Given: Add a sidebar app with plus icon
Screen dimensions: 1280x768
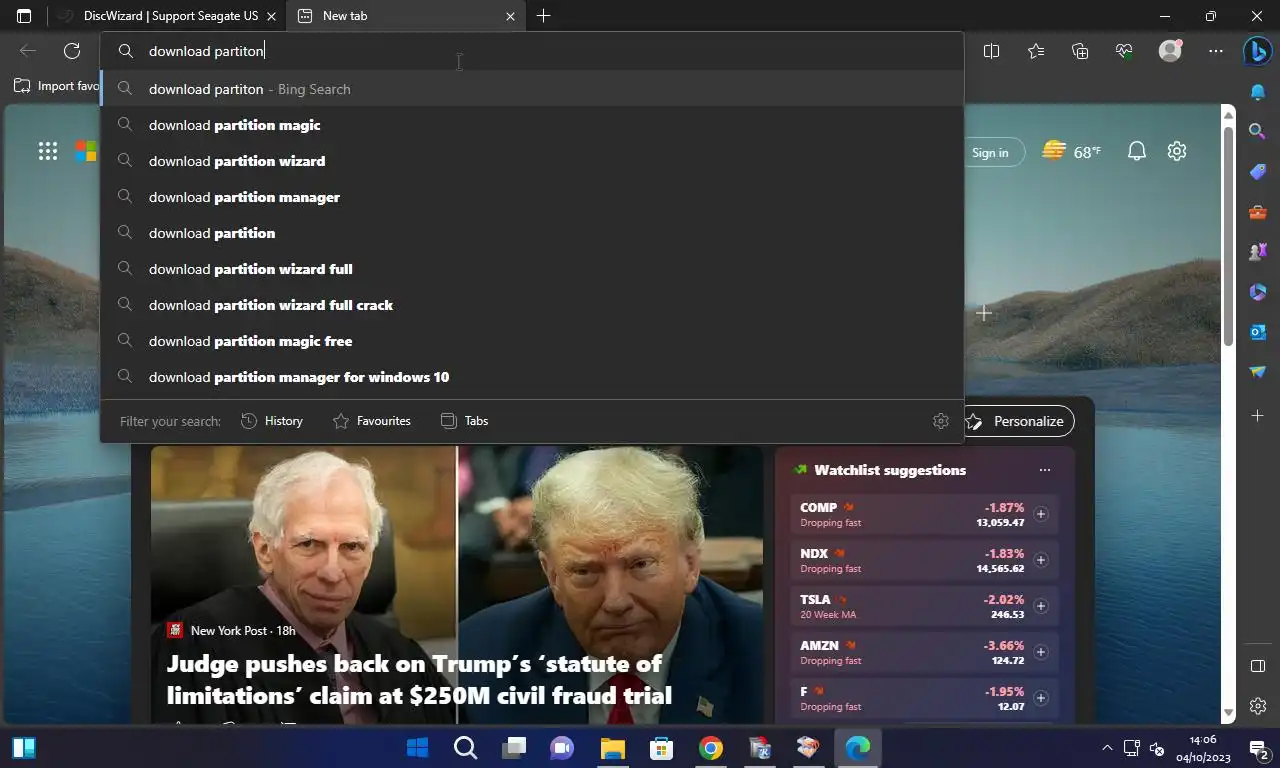Looking at the screenshot, I should coord(1258,415).
